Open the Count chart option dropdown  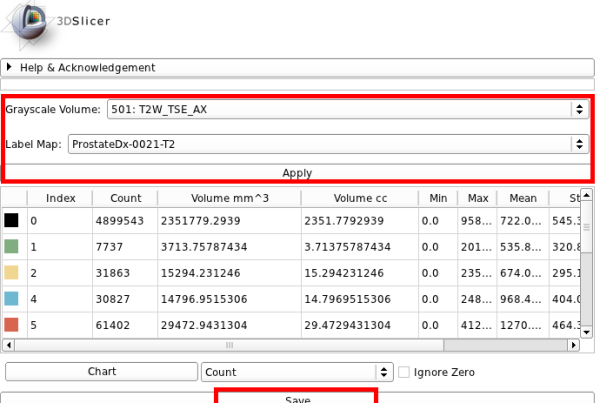297,372
